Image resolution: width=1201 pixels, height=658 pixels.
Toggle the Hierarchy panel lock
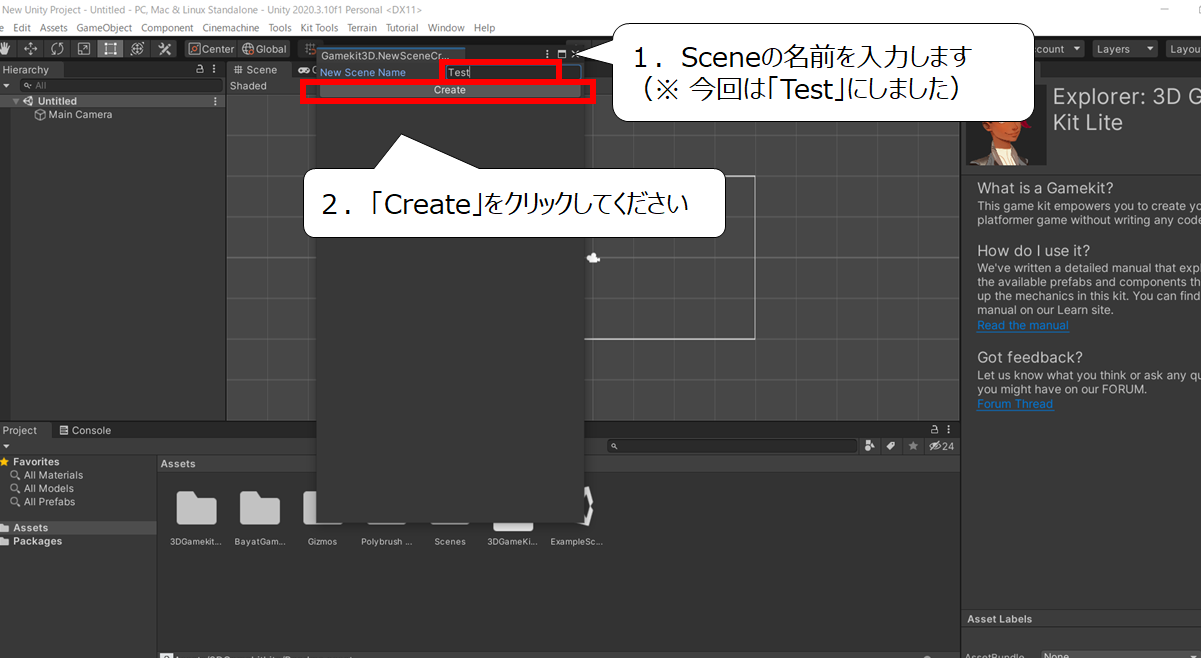(201, 70)
